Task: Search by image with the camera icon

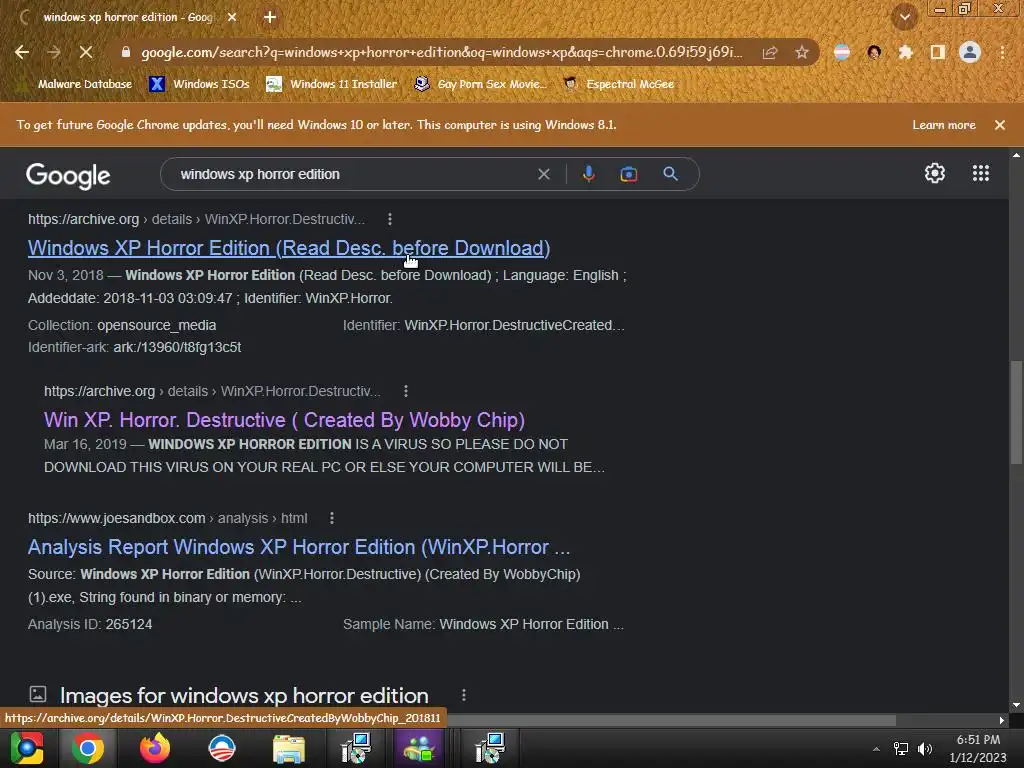Action: point(629,174)
